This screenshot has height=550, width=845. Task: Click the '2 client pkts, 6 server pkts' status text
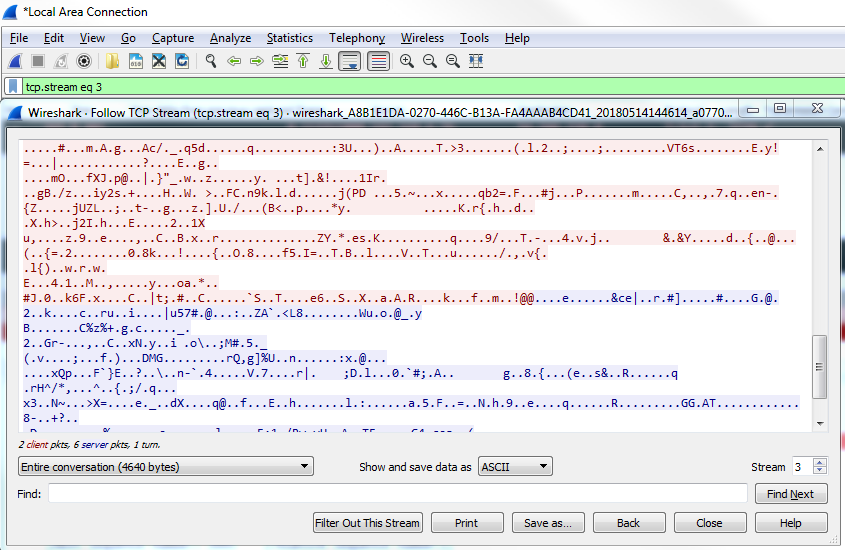tap(89, 444)
